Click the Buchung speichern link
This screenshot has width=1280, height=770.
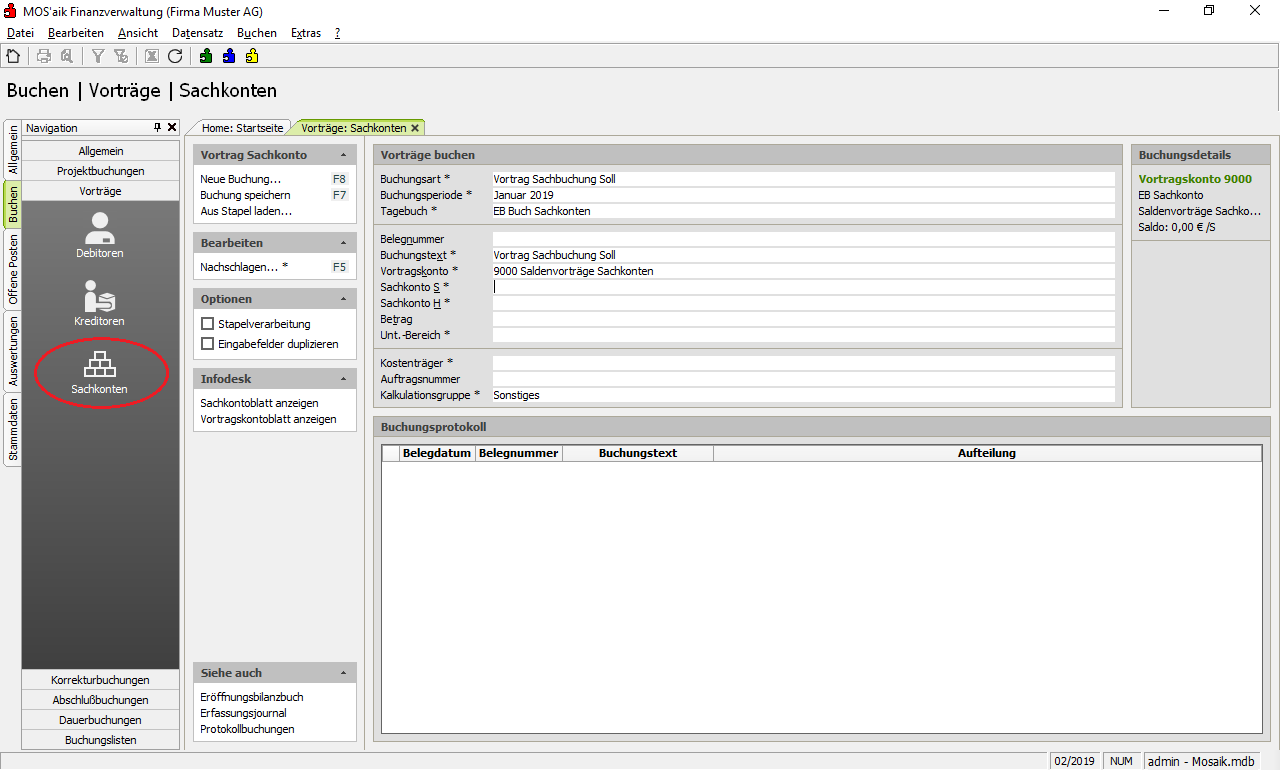click(x=245, y=195)
